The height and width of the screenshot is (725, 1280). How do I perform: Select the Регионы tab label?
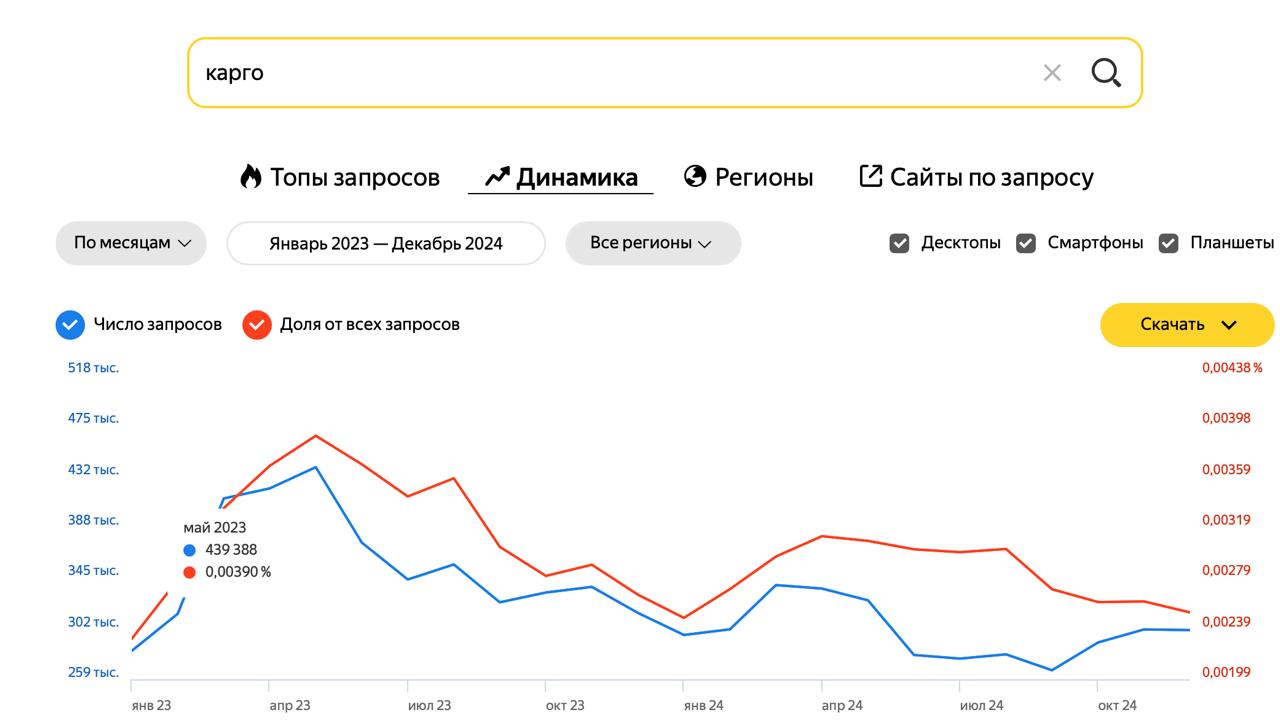pyautogui.click(x=764, y=178)
